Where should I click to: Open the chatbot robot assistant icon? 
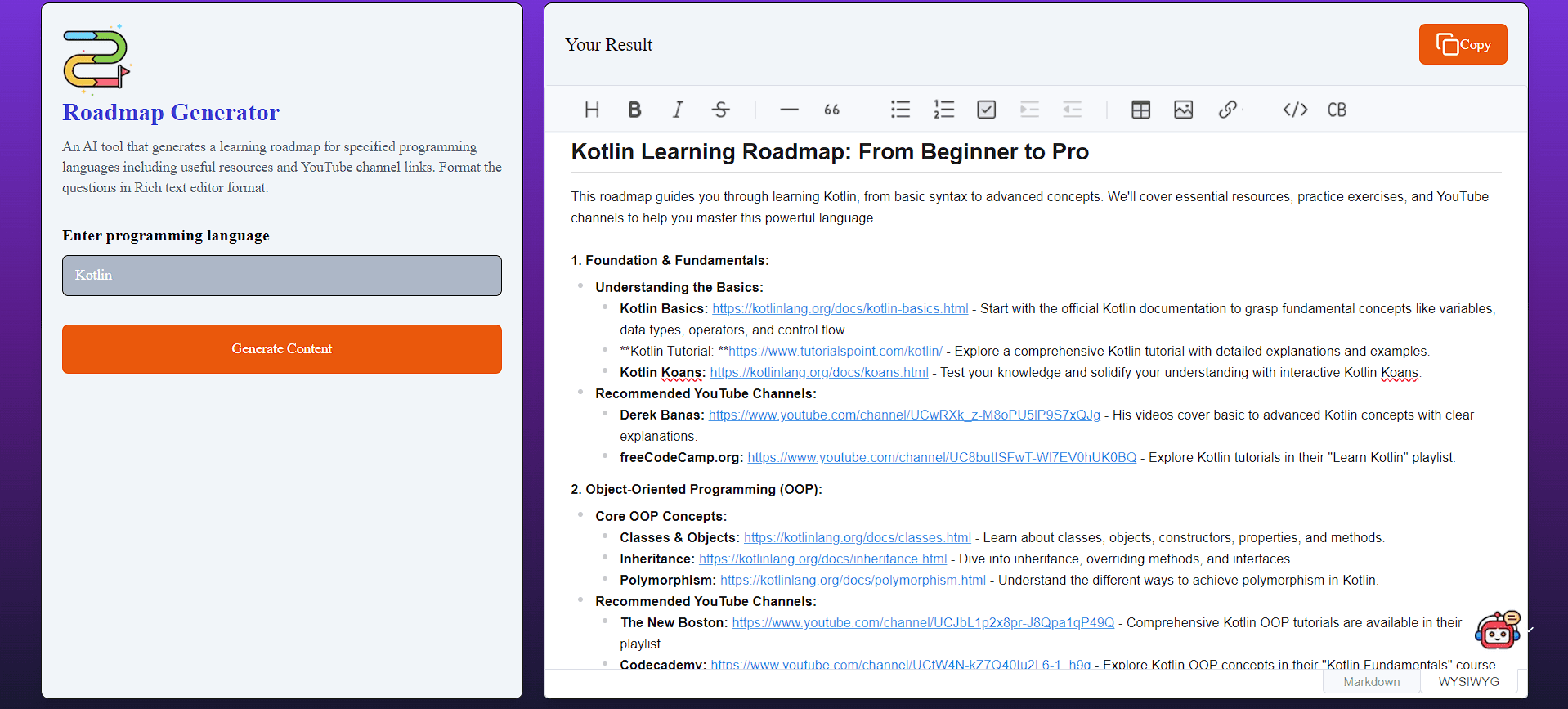(x=1497, y=630)
